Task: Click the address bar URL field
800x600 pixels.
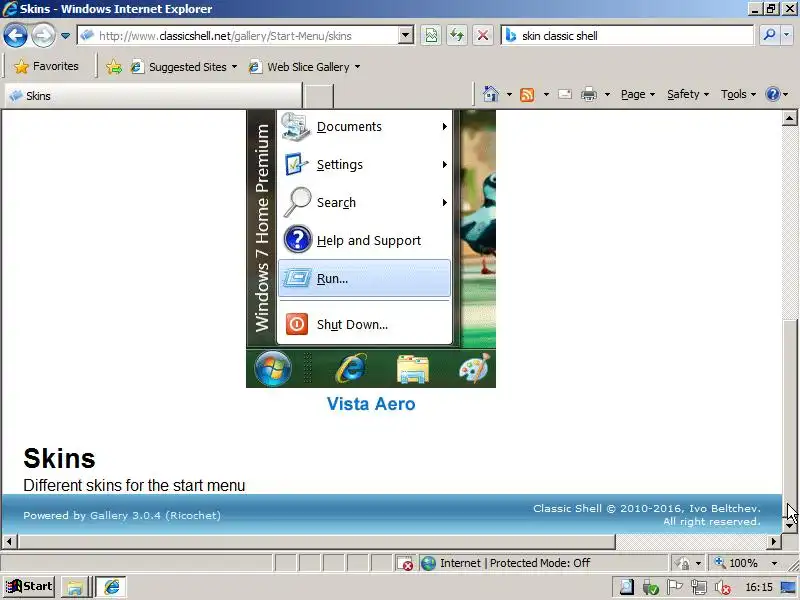Action: tap(239, 36)
